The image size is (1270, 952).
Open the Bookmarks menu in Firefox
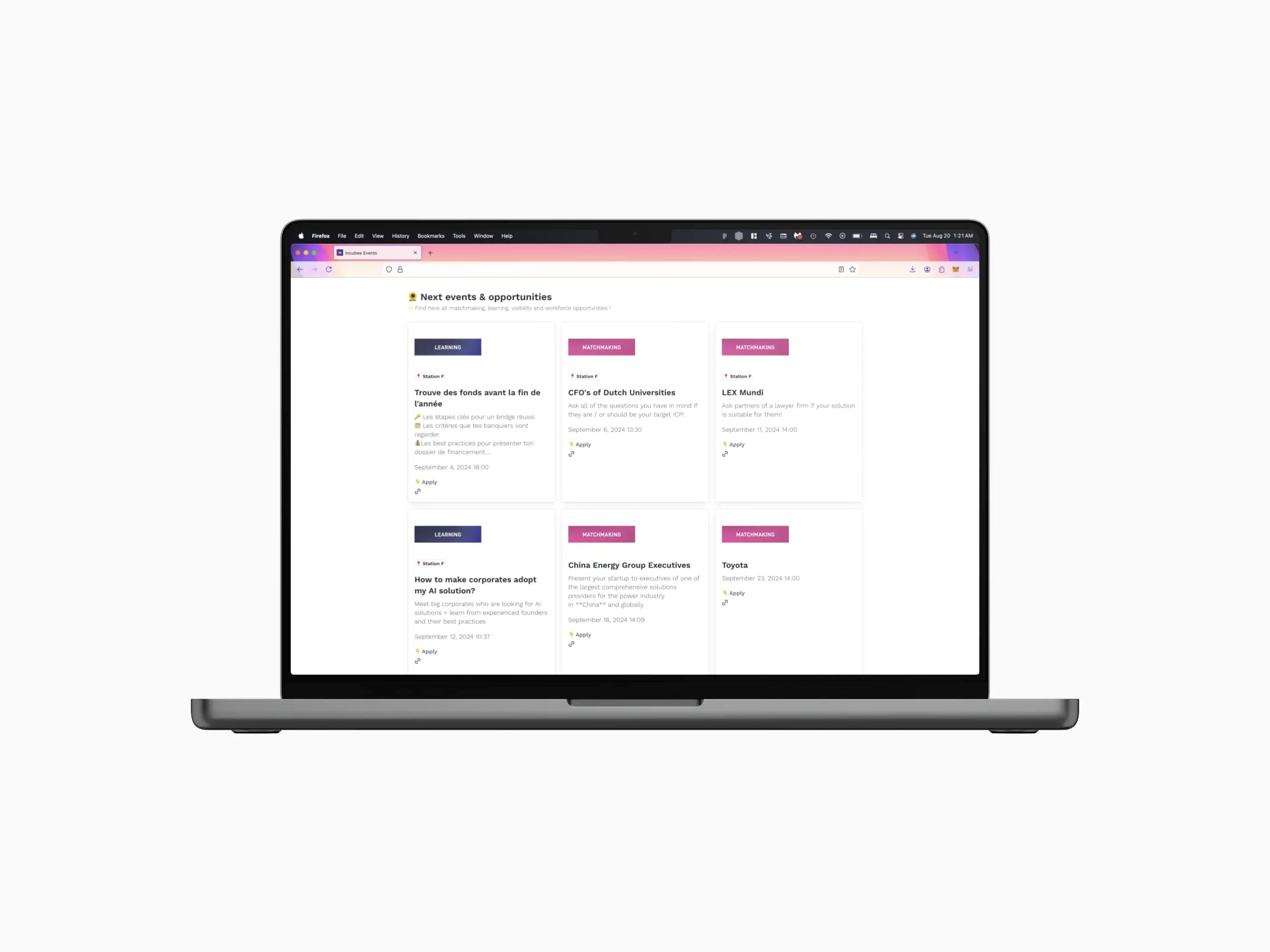(432, 236)
